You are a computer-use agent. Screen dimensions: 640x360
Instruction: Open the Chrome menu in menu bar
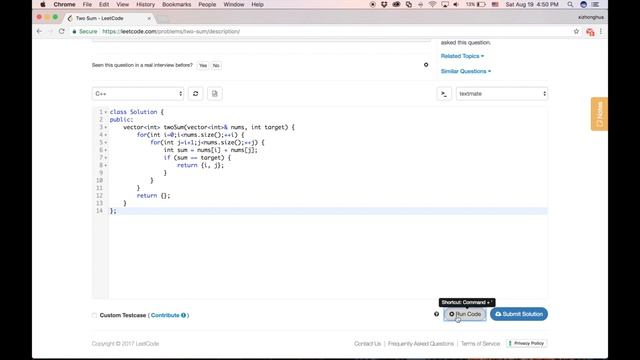64,4
